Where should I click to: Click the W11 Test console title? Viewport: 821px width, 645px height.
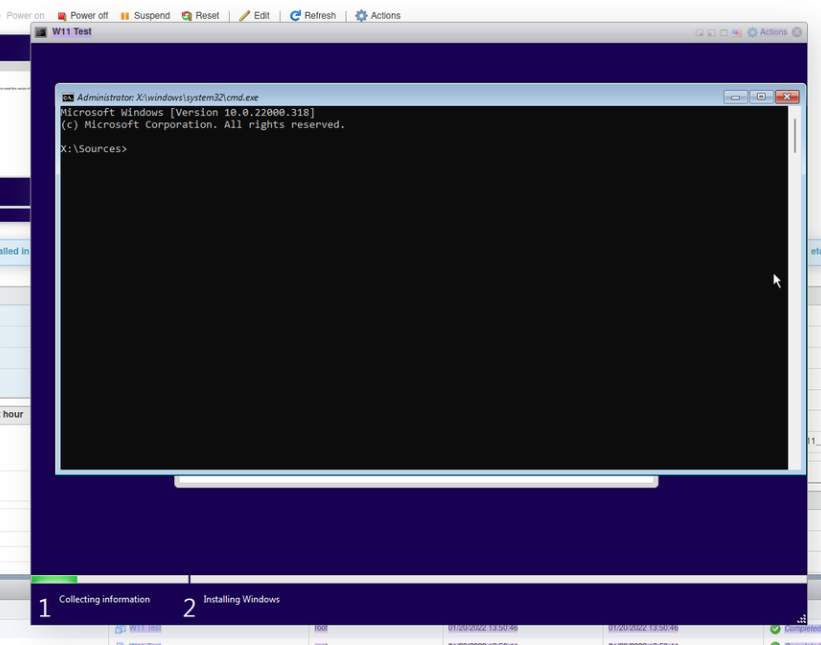coord(72,32)
